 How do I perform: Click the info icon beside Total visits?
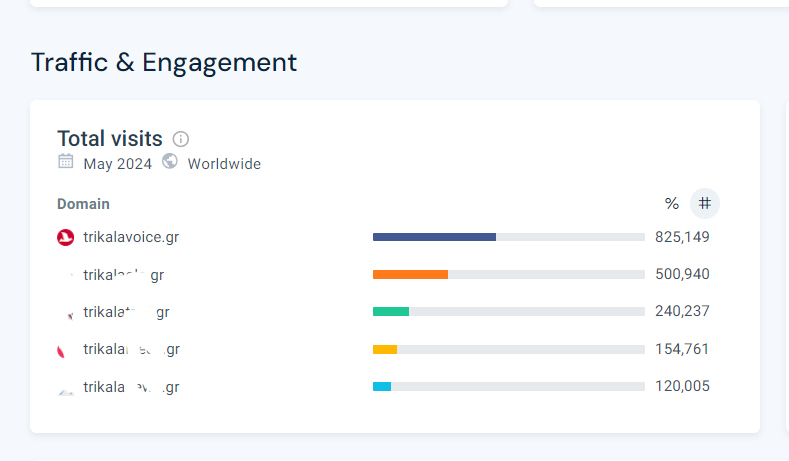pos(181,139)
